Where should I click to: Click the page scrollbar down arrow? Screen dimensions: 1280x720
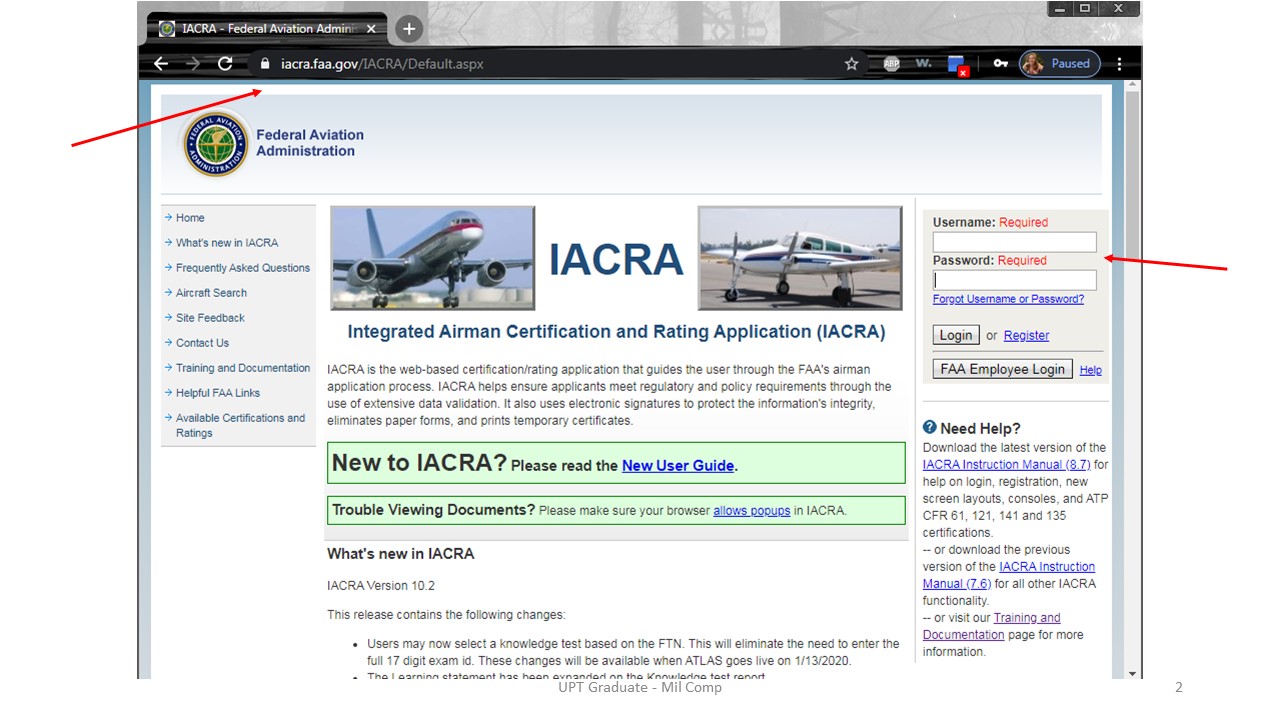pos(1132,673)
